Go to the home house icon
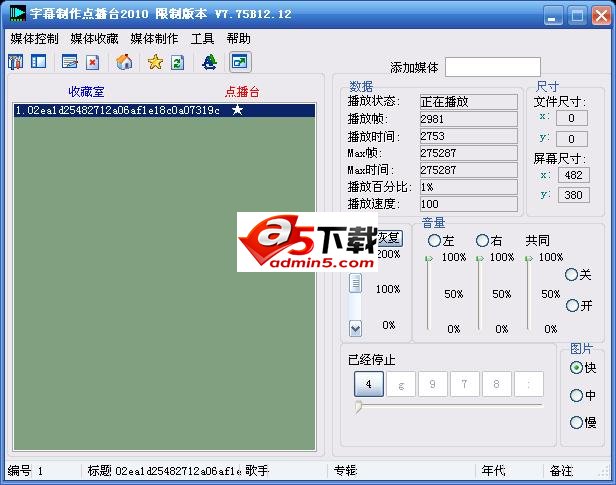616x485 pixels. [x=124, y=62]
